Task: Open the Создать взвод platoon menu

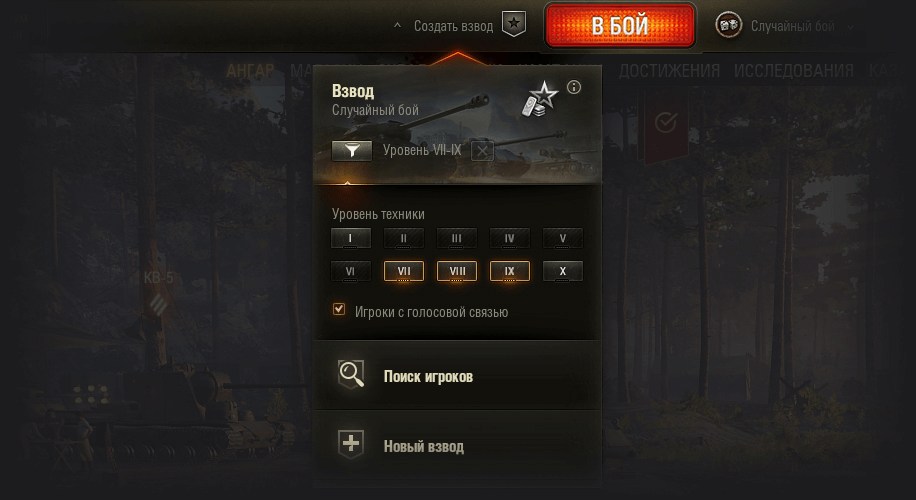Action: 453,26
